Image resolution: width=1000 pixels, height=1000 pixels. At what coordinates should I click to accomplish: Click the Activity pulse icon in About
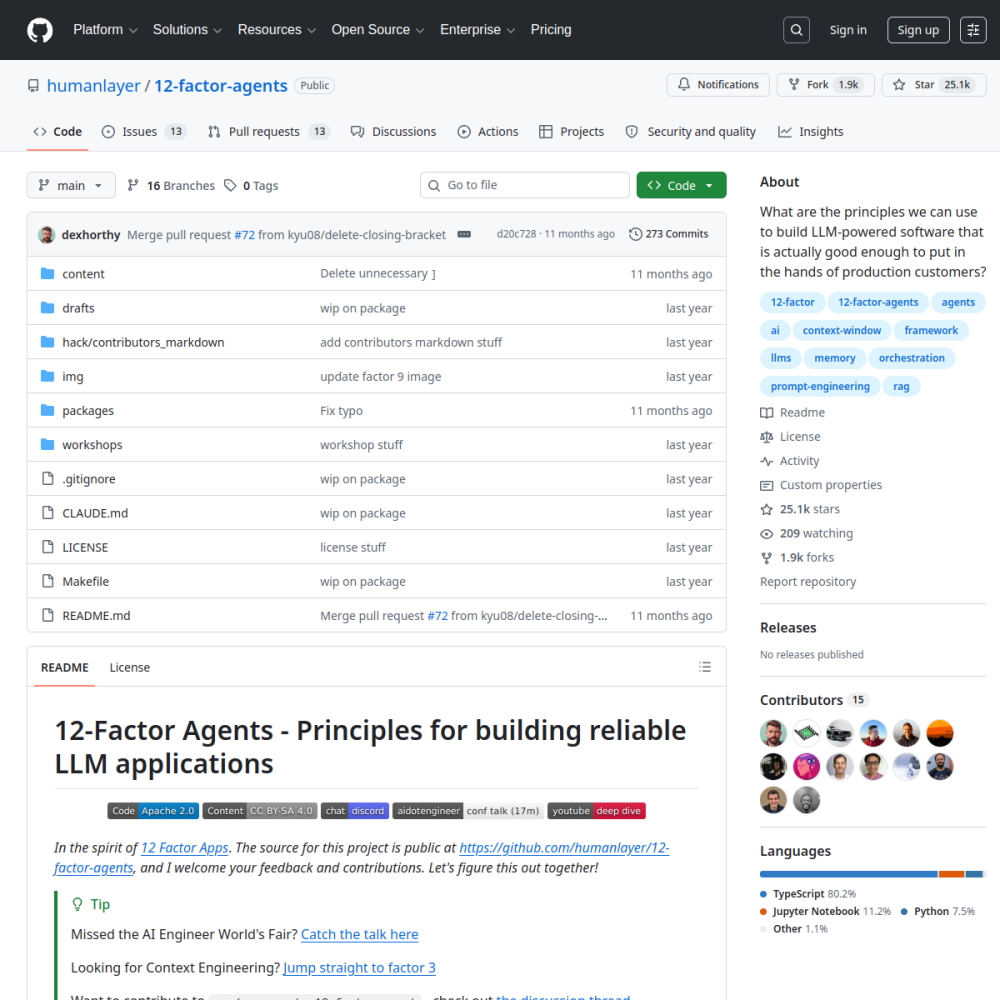(767, 461)
